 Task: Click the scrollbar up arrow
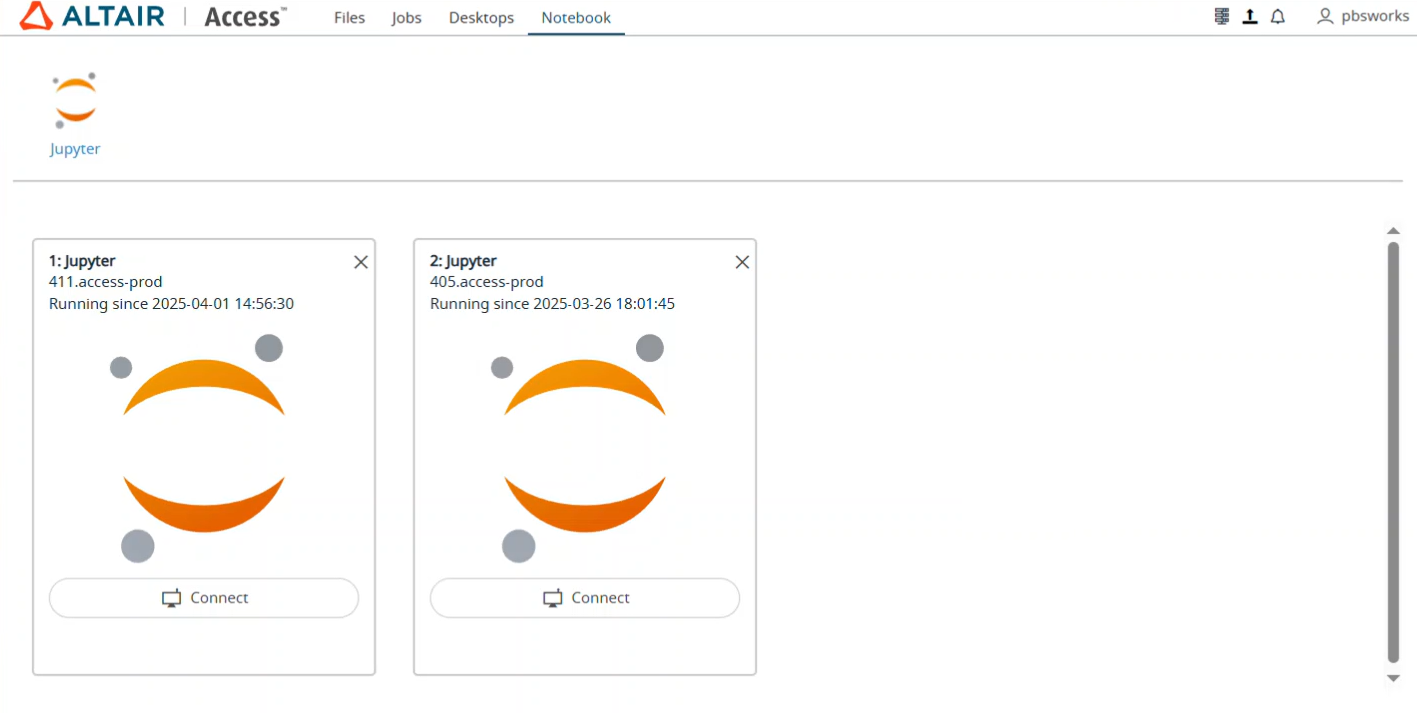[1393, 231]
